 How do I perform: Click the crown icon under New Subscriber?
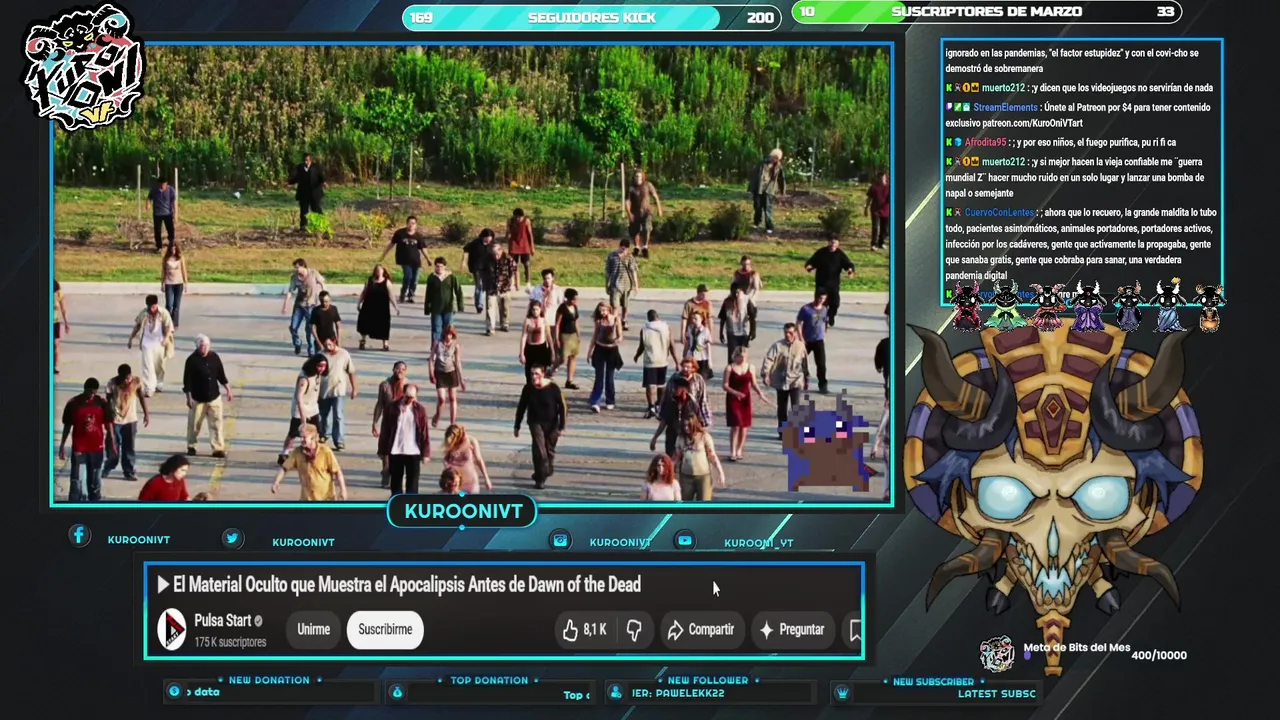click(x=842, y=693)
